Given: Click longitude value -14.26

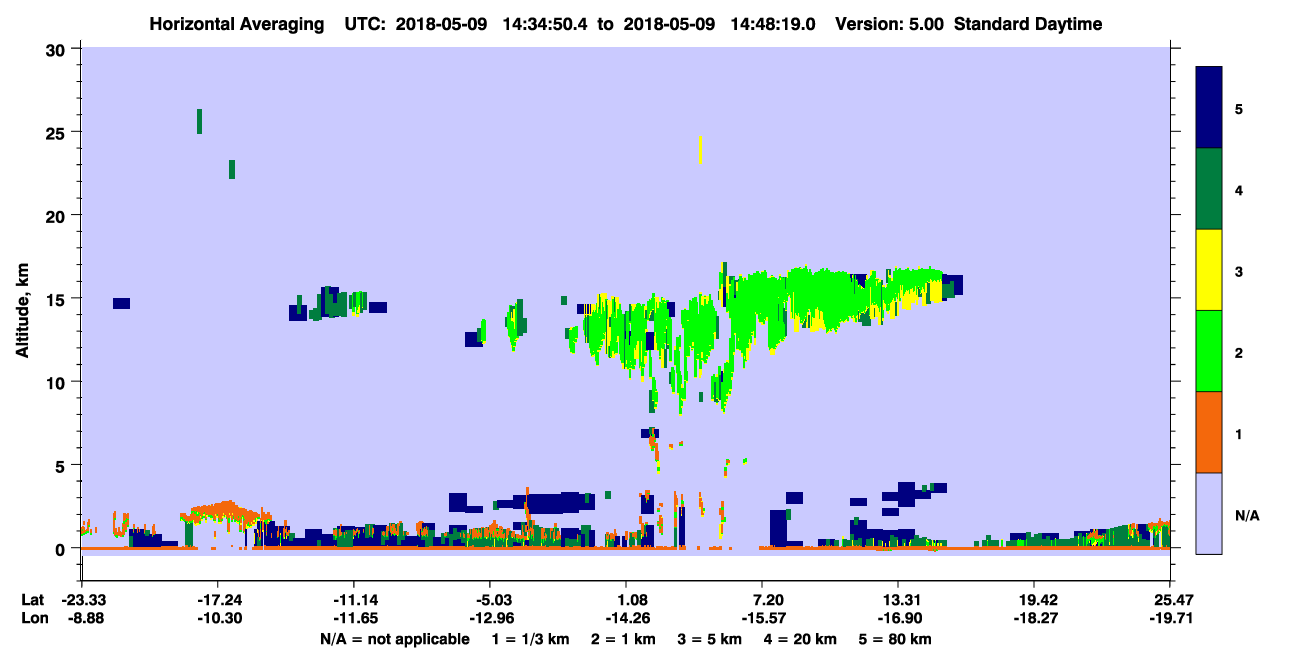Looking at the screenshot, I should 626,619.
